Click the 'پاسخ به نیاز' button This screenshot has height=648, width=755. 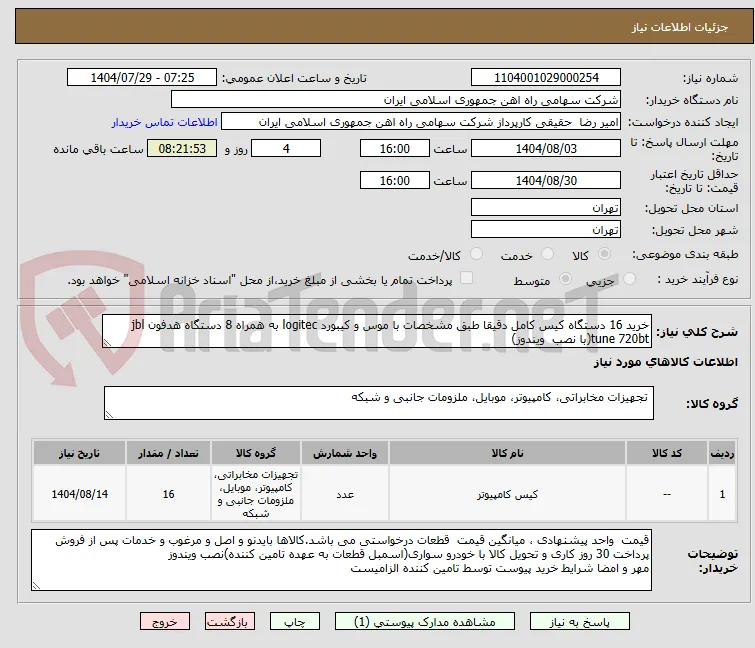(x=579, y=622)
